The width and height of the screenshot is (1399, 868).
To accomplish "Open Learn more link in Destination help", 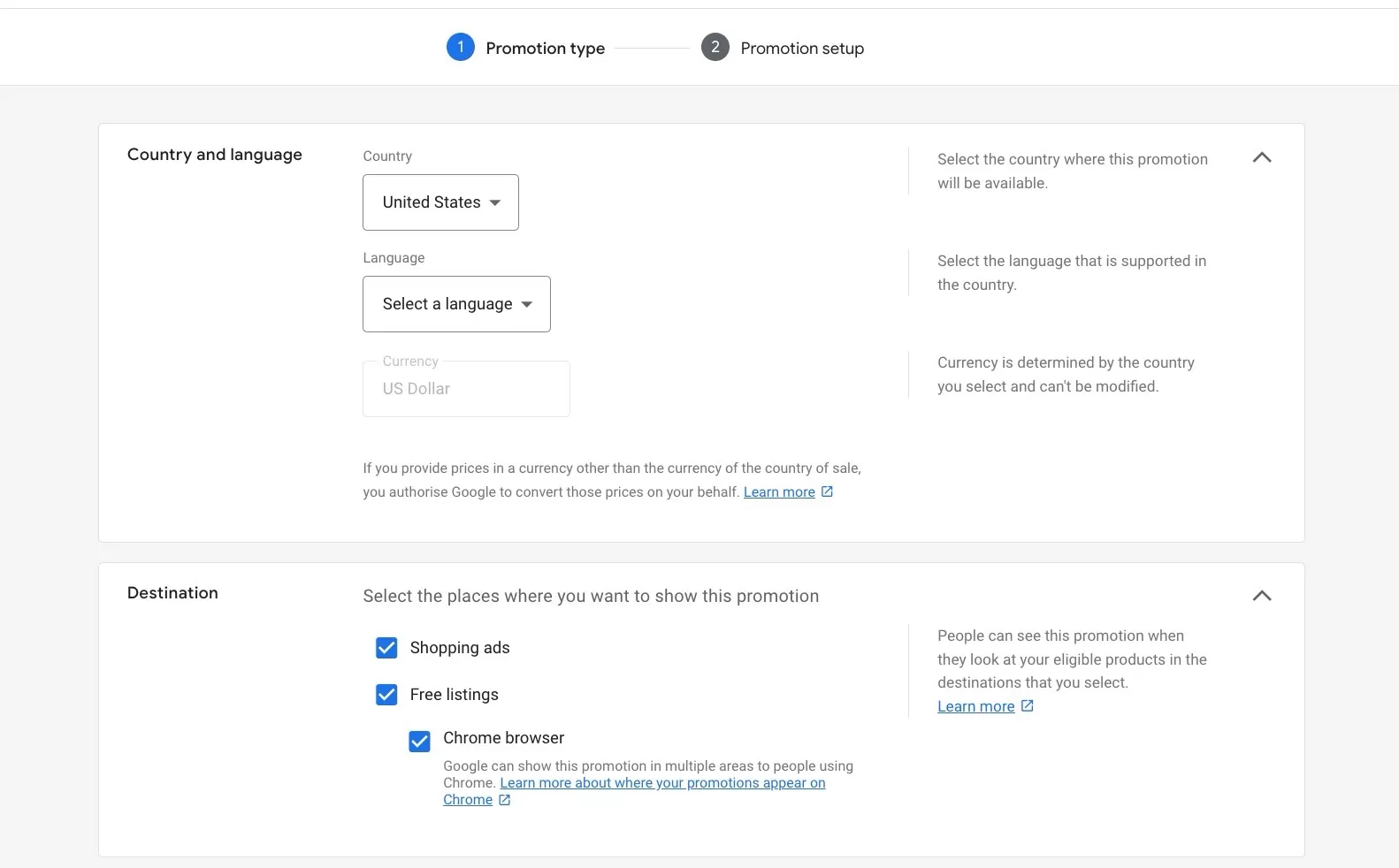I will (975, 706).
